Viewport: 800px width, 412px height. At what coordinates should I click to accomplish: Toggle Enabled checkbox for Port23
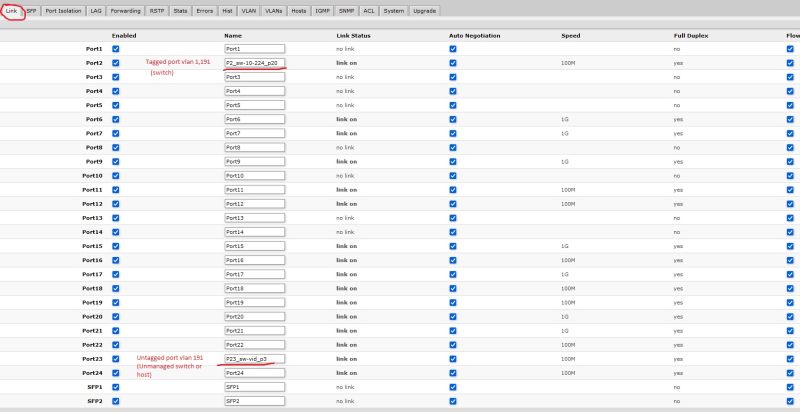[x=116, y=359]
